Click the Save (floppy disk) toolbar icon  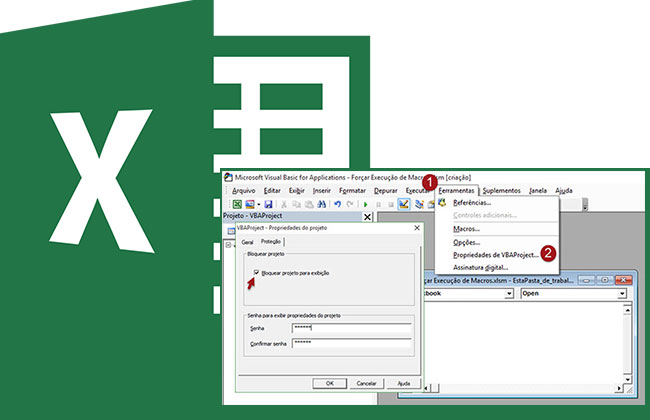[x=269, y=204]
